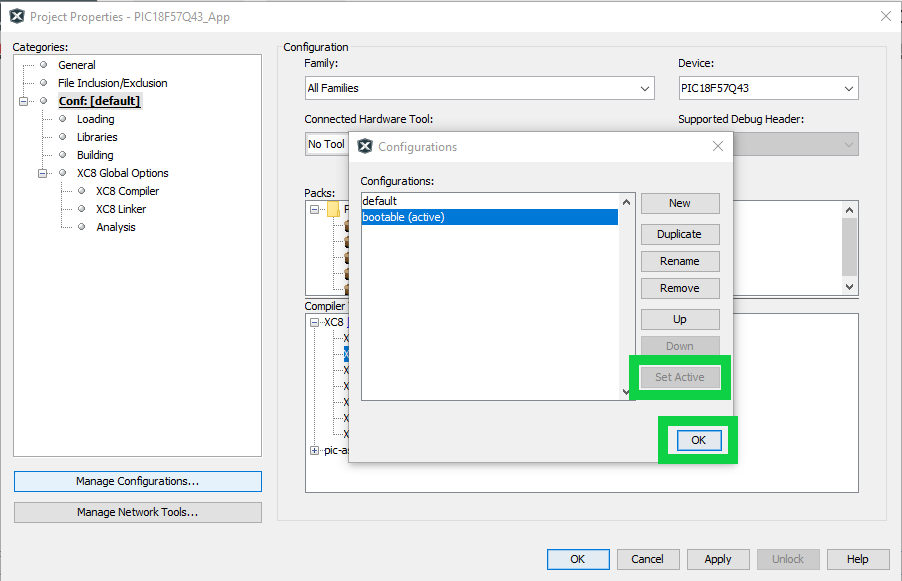Select General category

(x=77, y=65)
